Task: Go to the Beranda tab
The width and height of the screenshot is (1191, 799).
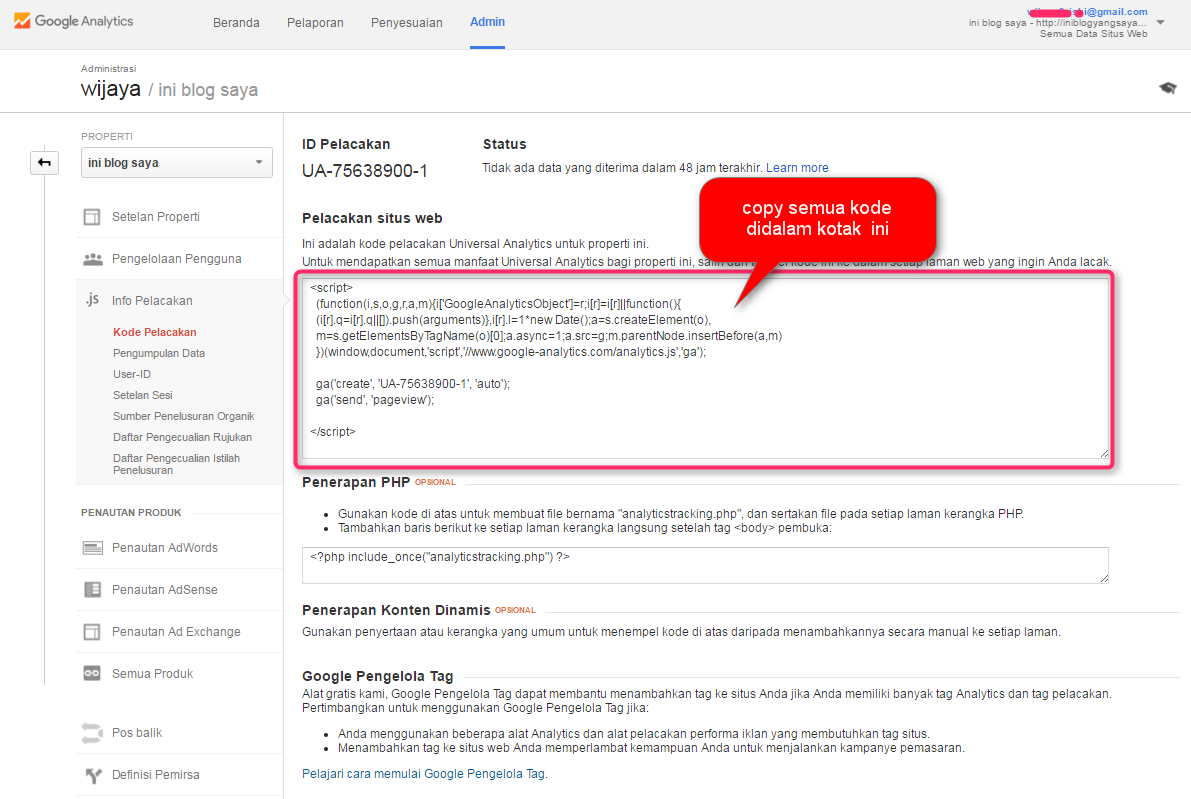Action: coord(236,23)
